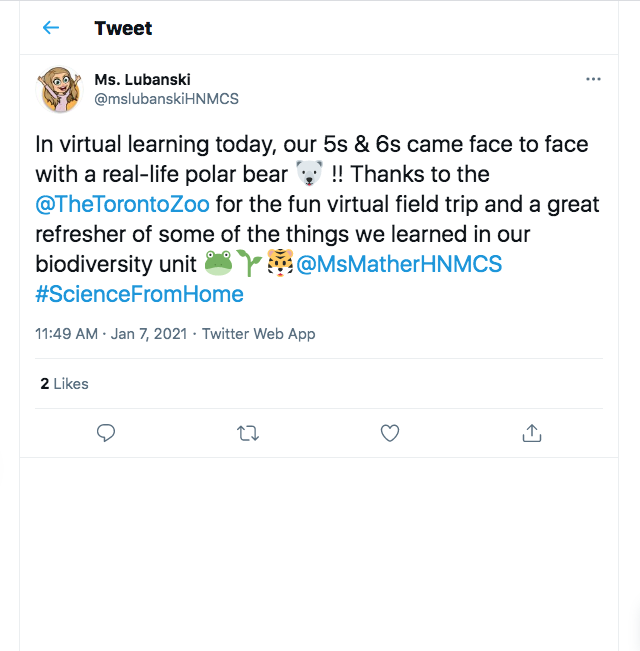Click the polar bear emoji
640x651 pixels.
pos(309,174)
